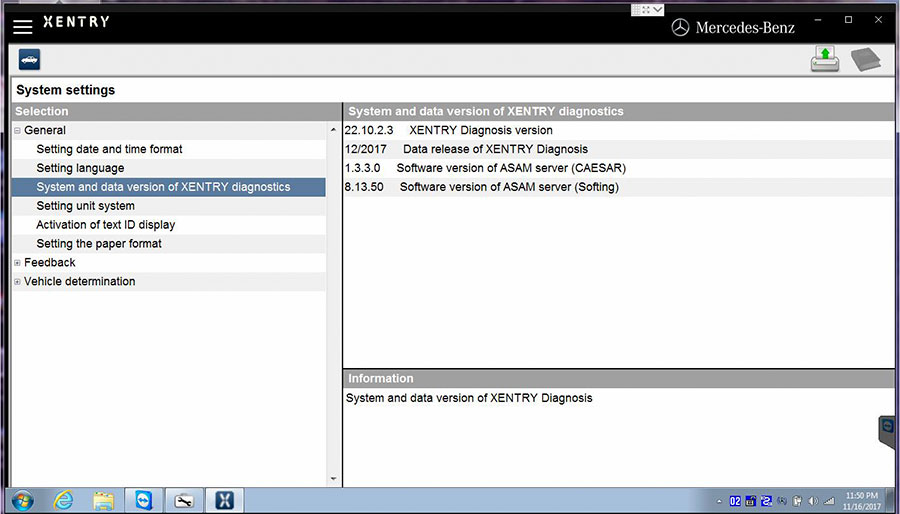The width and height of the screenshot is (900, 514).
Task: Select Setting language option
Action: pyautogui.click(x=80, y=168)
